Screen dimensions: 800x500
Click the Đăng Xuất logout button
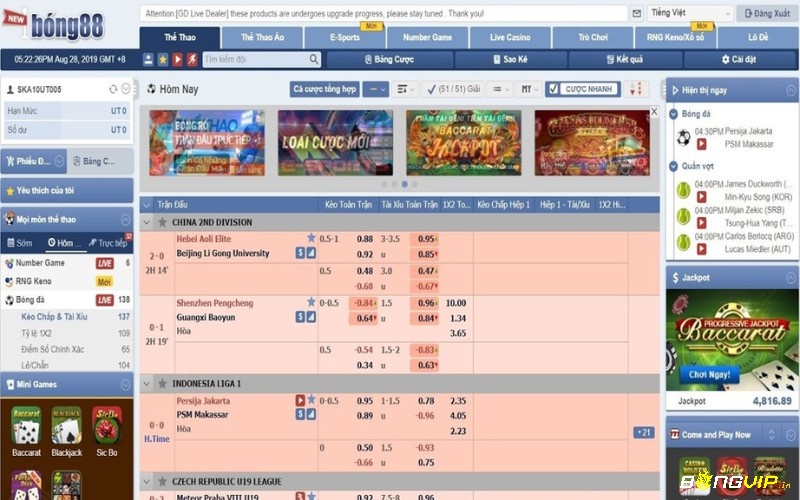point(768,13)
